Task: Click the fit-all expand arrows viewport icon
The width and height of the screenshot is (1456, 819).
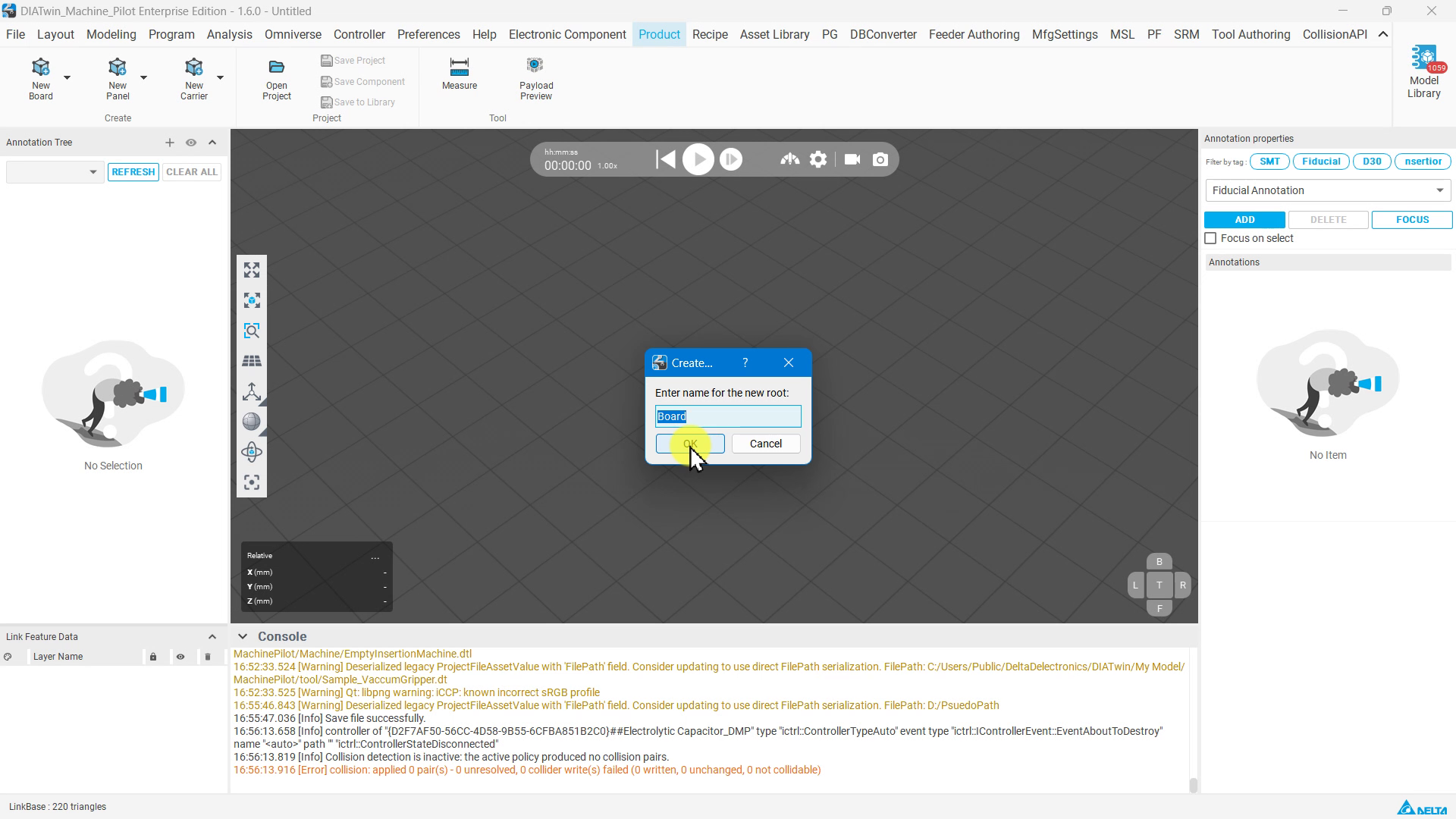Action: 252,270
